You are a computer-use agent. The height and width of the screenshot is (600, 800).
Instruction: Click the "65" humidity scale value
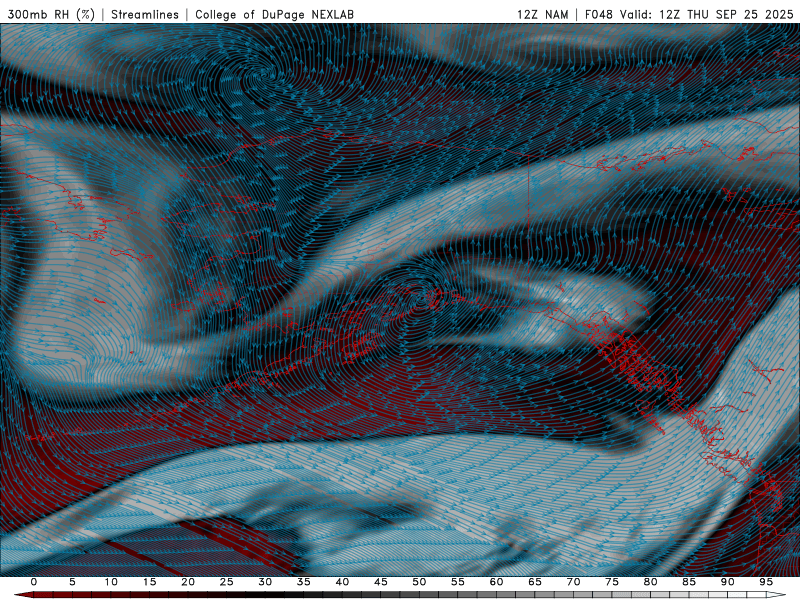535,582
